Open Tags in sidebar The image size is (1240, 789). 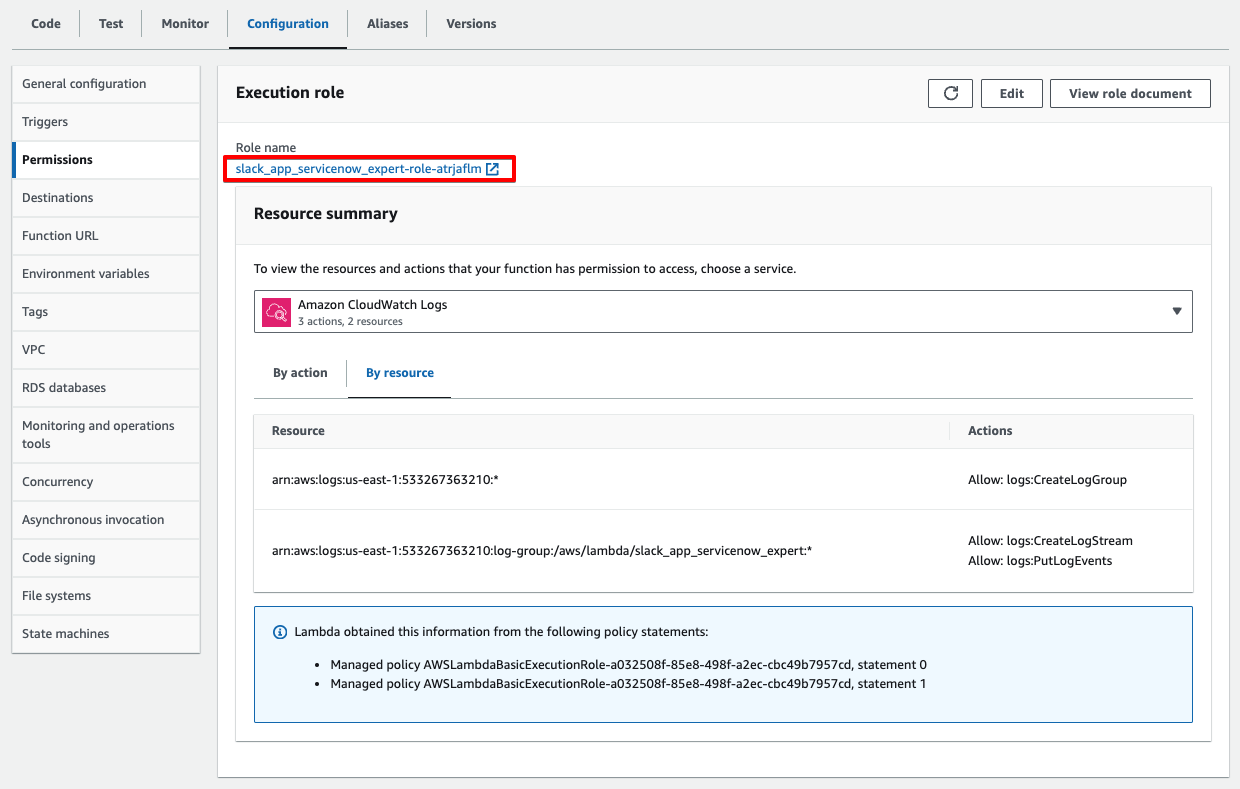tap(106, 312)
